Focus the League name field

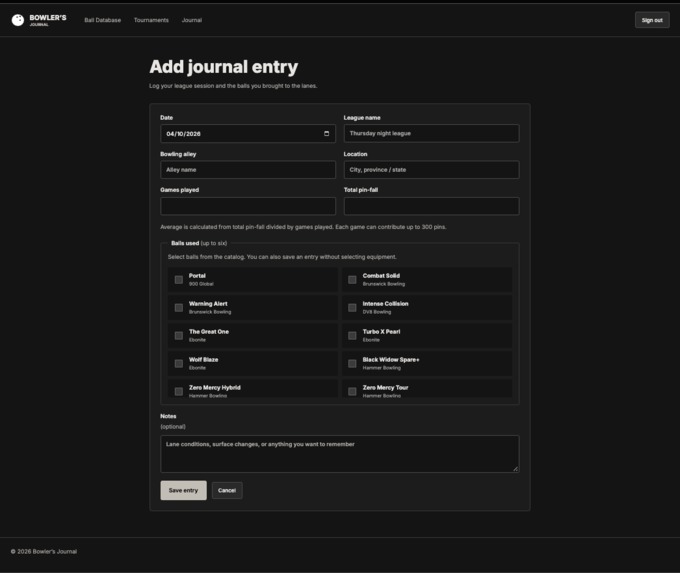(x=432, y=134)
